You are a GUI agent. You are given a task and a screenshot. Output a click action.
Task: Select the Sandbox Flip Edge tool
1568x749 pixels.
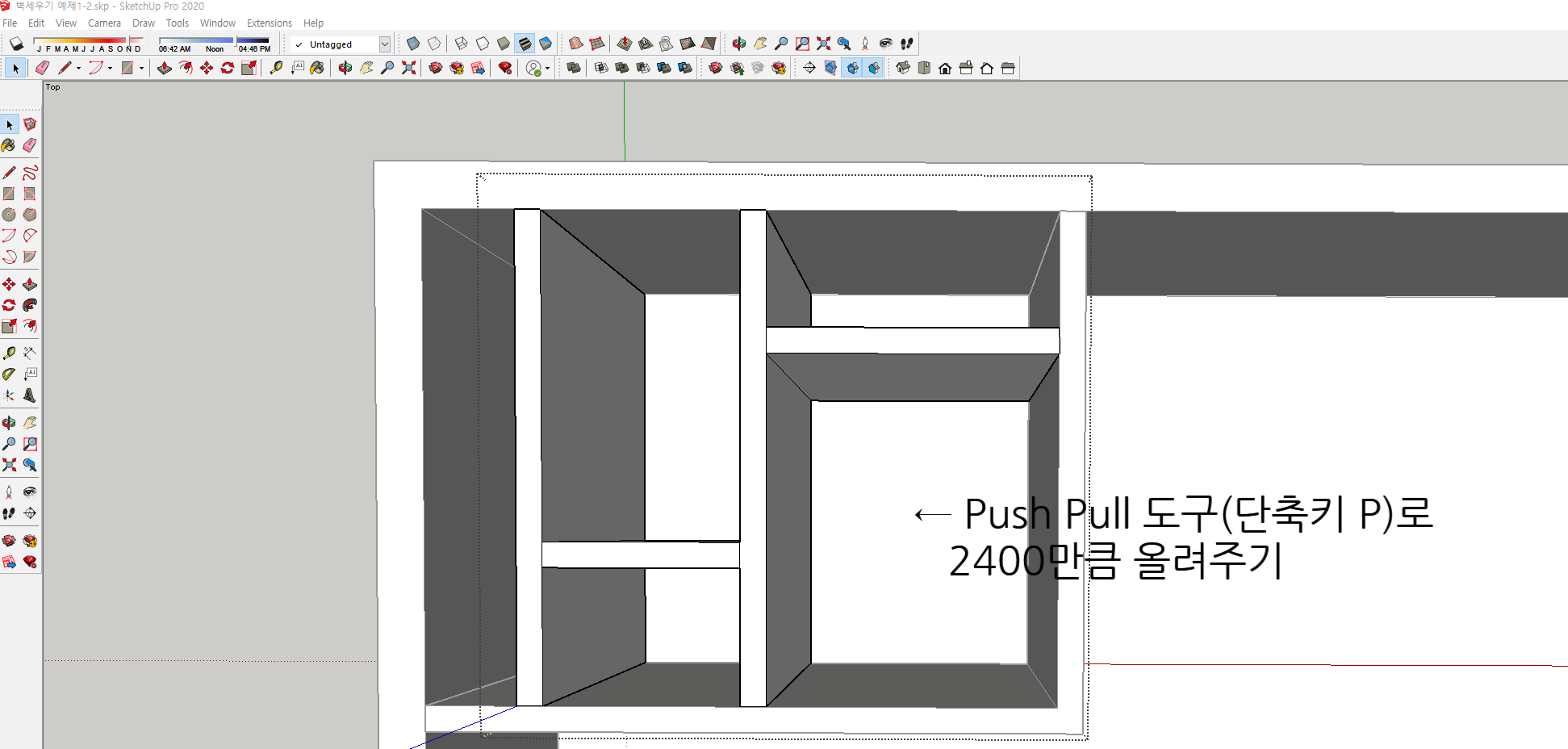709,44
